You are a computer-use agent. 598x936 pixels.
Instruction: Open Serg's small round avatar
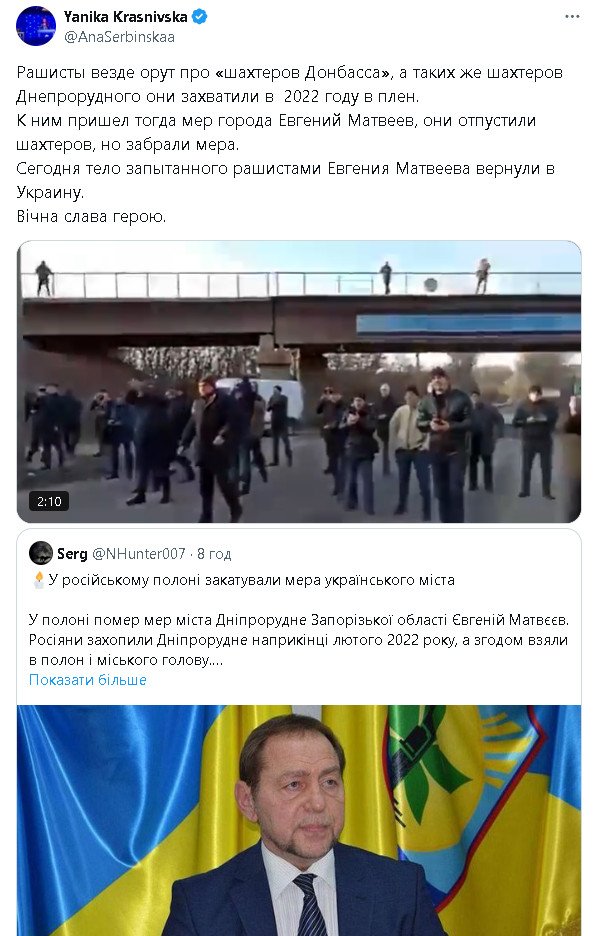tap(41, 553)
